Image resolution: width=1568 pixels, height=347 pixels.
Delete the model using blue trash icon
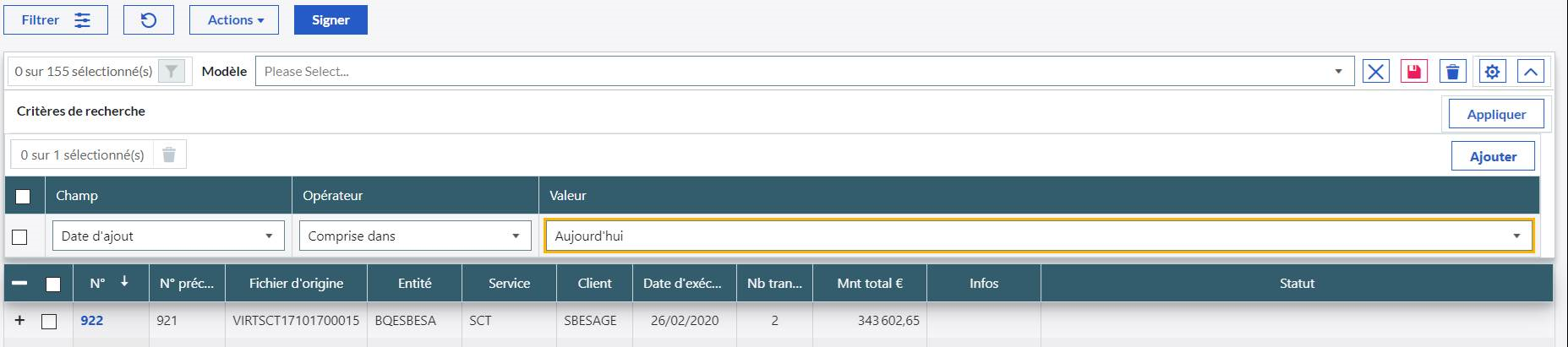pyautogui.click(x=1452, y=72)
